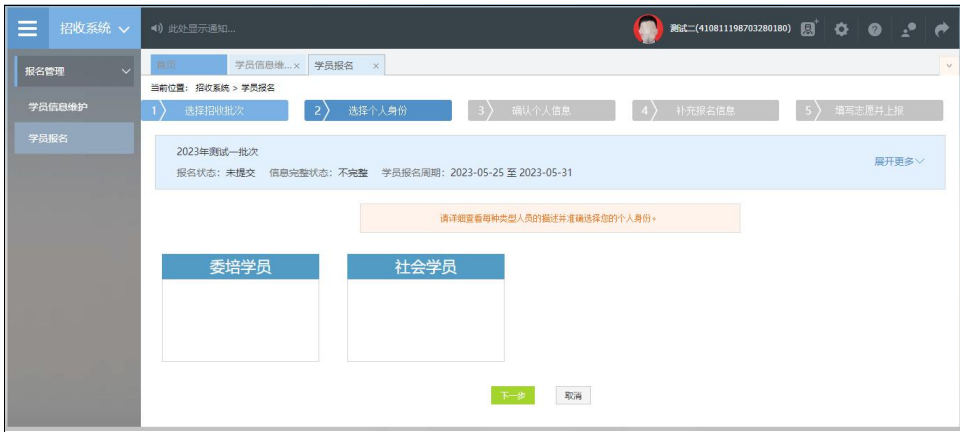
Task: Click the 2023年测试一批次 title
Action: coord(217,152)
